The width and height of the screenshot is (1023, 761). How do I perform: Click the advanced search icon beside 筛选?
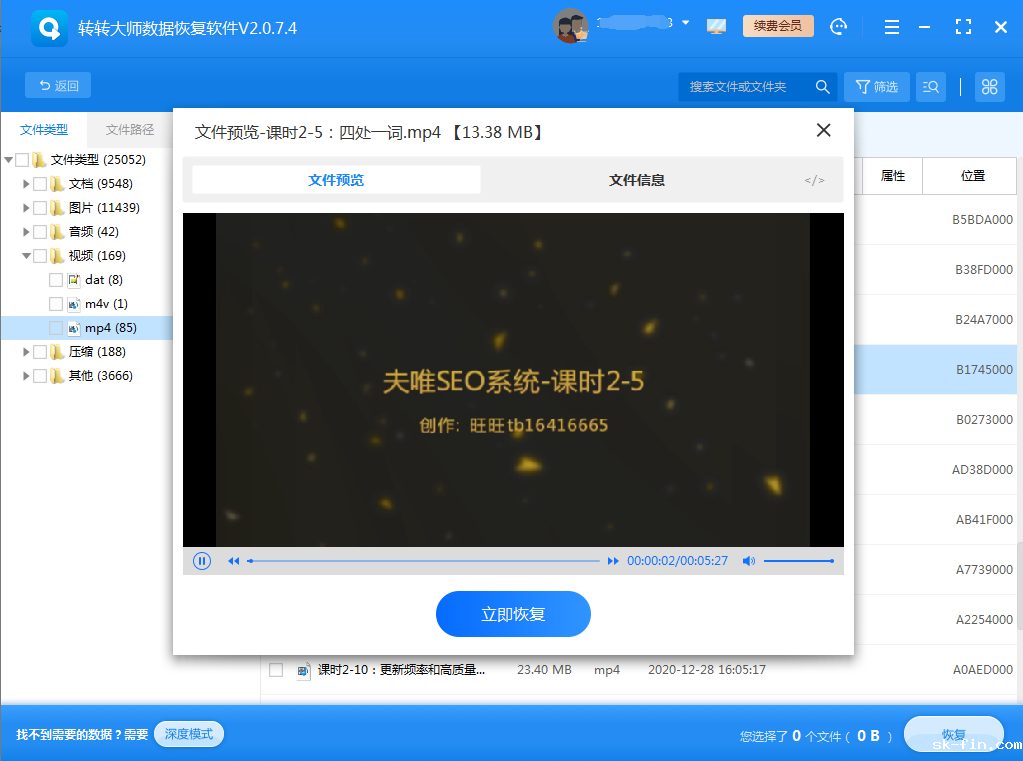tap(930, 87)
